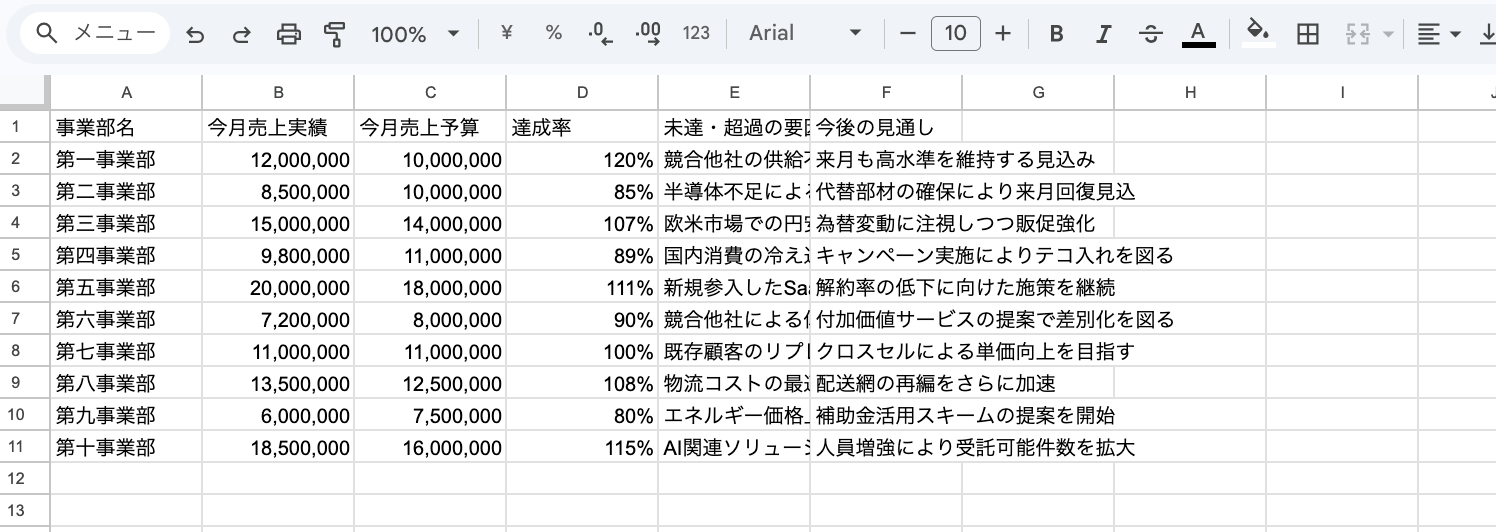The width and height of the screenshot is (1496, 532).
Task: Open the Arial font dropdown
Action: click(x=805, y=33)
